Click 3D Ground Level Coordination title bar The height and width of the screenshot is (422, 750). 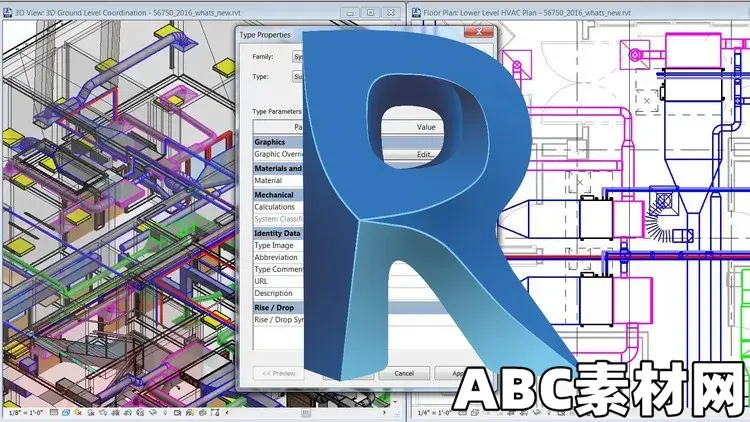[128, 12]
